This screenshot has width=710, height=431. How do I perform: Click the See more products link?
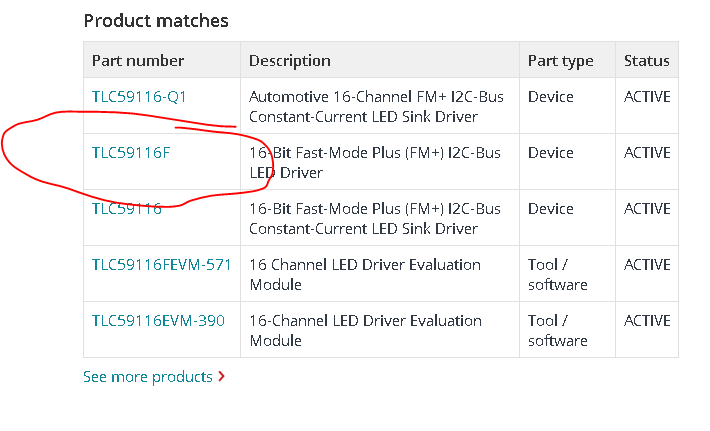[148, 377]
